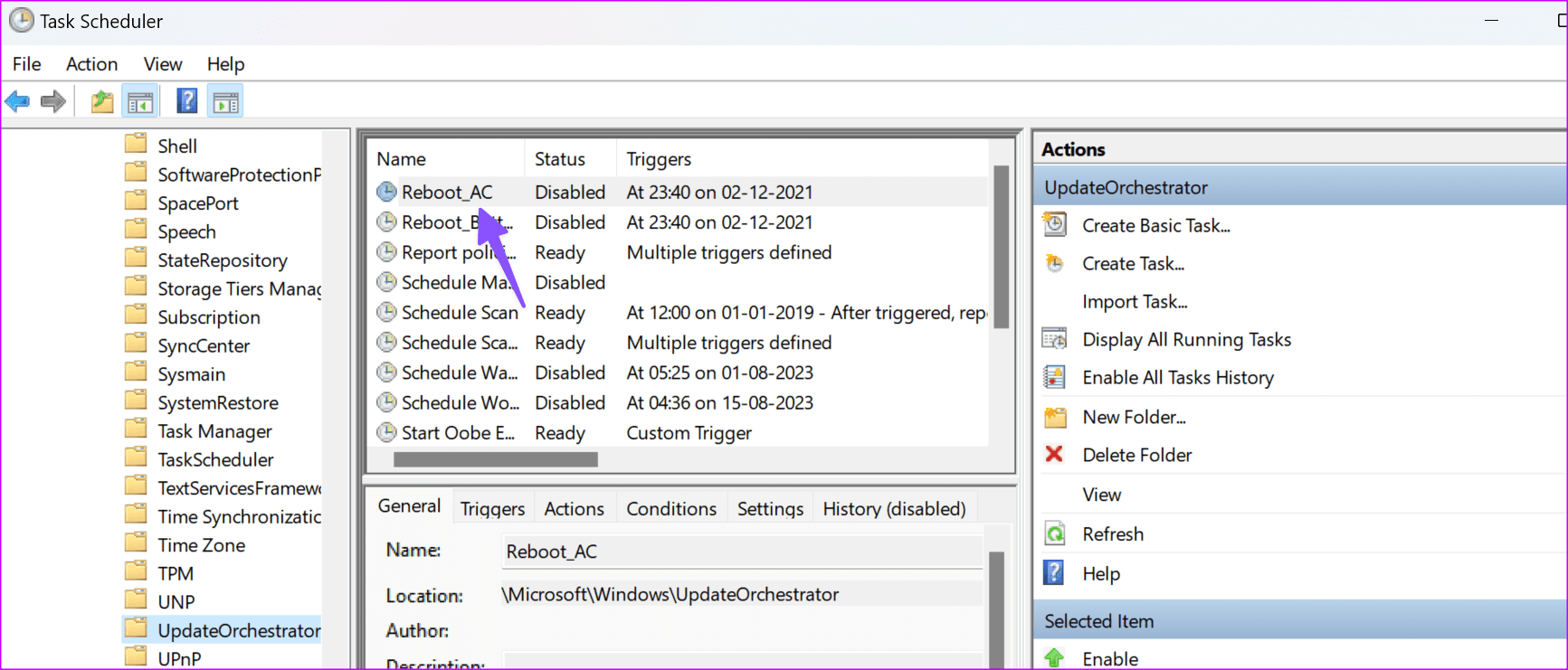Select the UPnP folder in tree
This screenshot has width=1568, height=670.
tap(179, 658)
